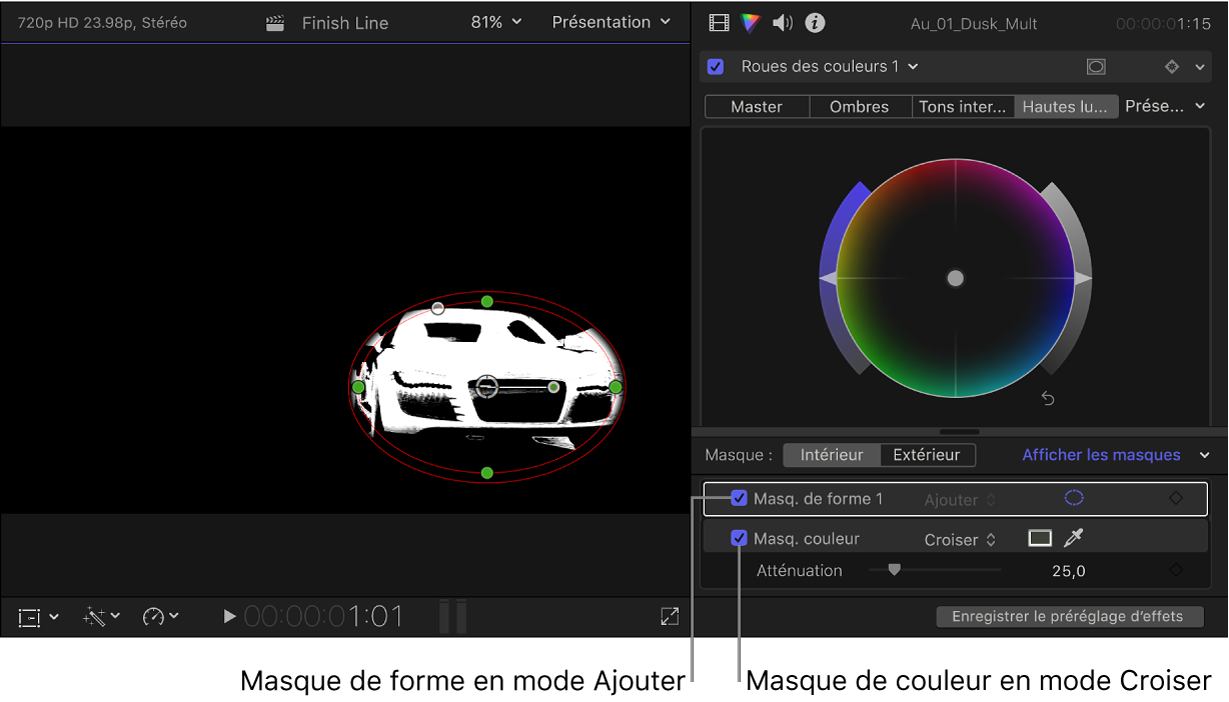Switch to the Hautes lumières tab

(x=1065, y=105)
